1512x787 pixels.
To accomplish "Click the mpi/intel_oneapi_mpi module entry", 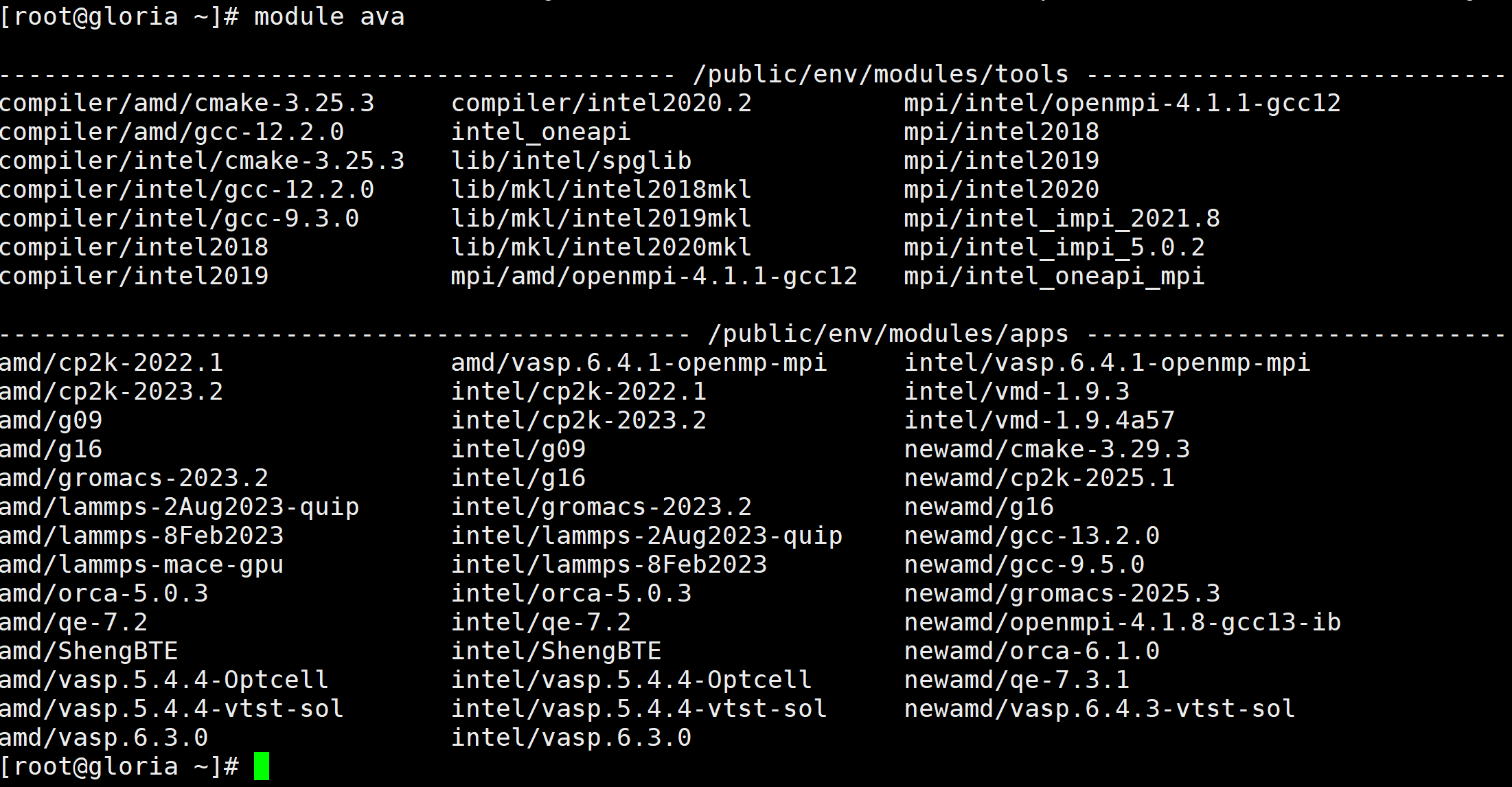I will point(1054,276).
